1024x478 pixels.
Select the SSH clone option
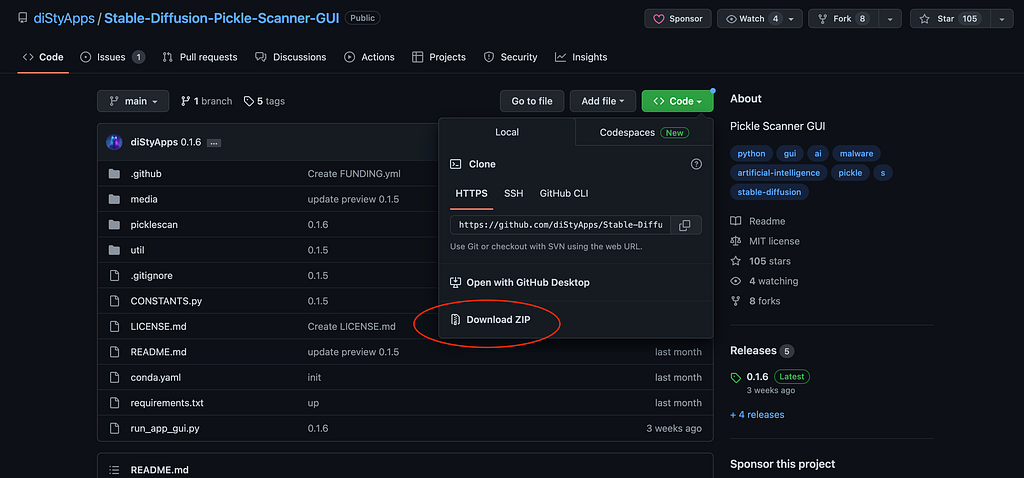pyautogui.click(x=513, y=193)
